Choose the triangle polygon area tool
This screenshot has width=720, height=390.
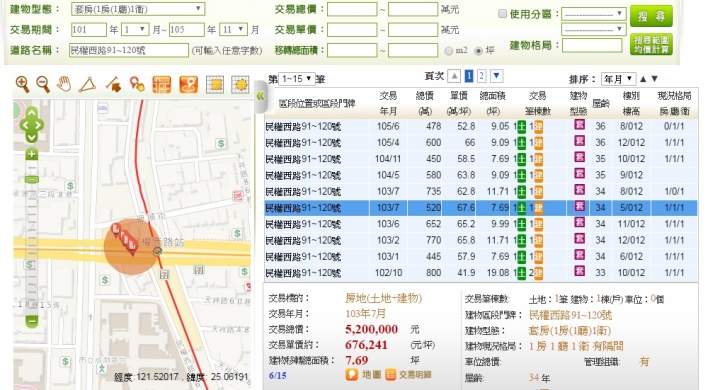pos(87,85)
